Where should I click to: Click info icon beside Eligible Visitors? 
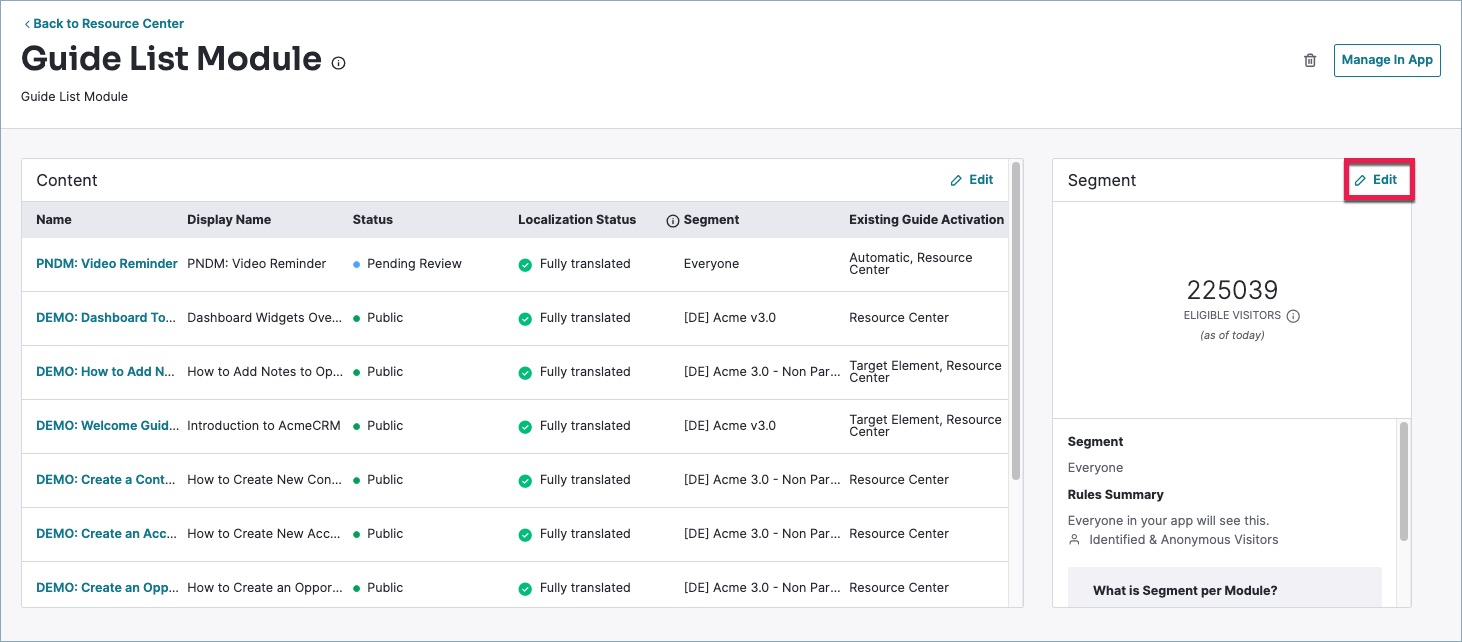[x=1293, y=316]
